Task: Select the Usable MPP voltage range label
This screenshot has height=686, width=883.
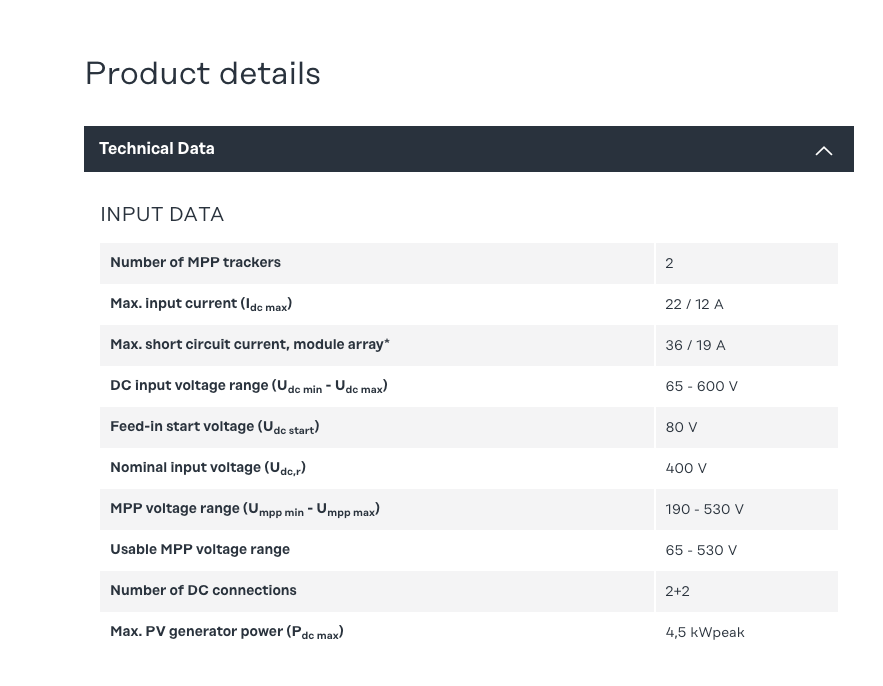Action: coord(200,550)
